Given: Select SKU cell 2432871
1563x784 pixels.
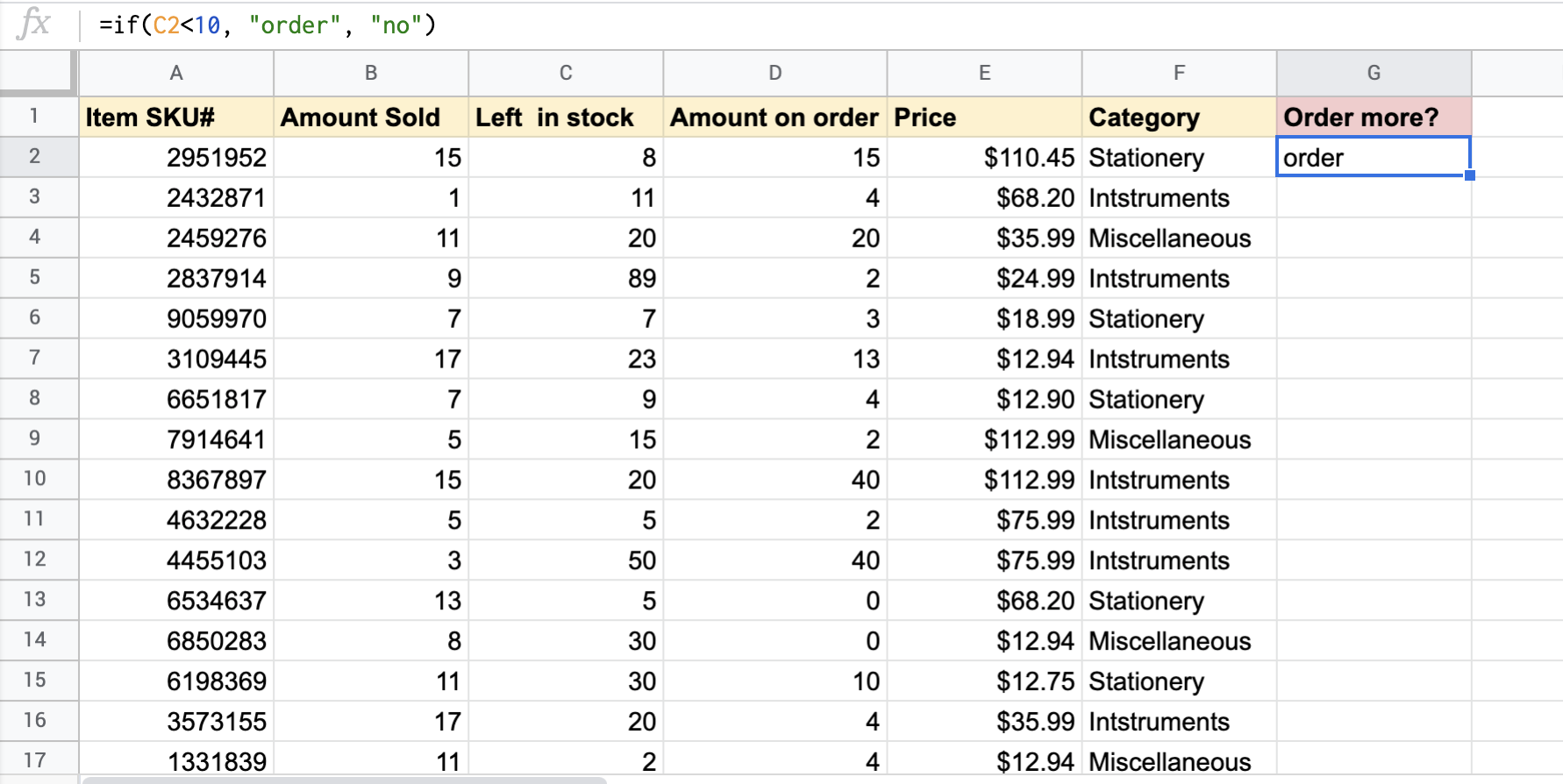Looking at the screenshot, I should point(176,197).
